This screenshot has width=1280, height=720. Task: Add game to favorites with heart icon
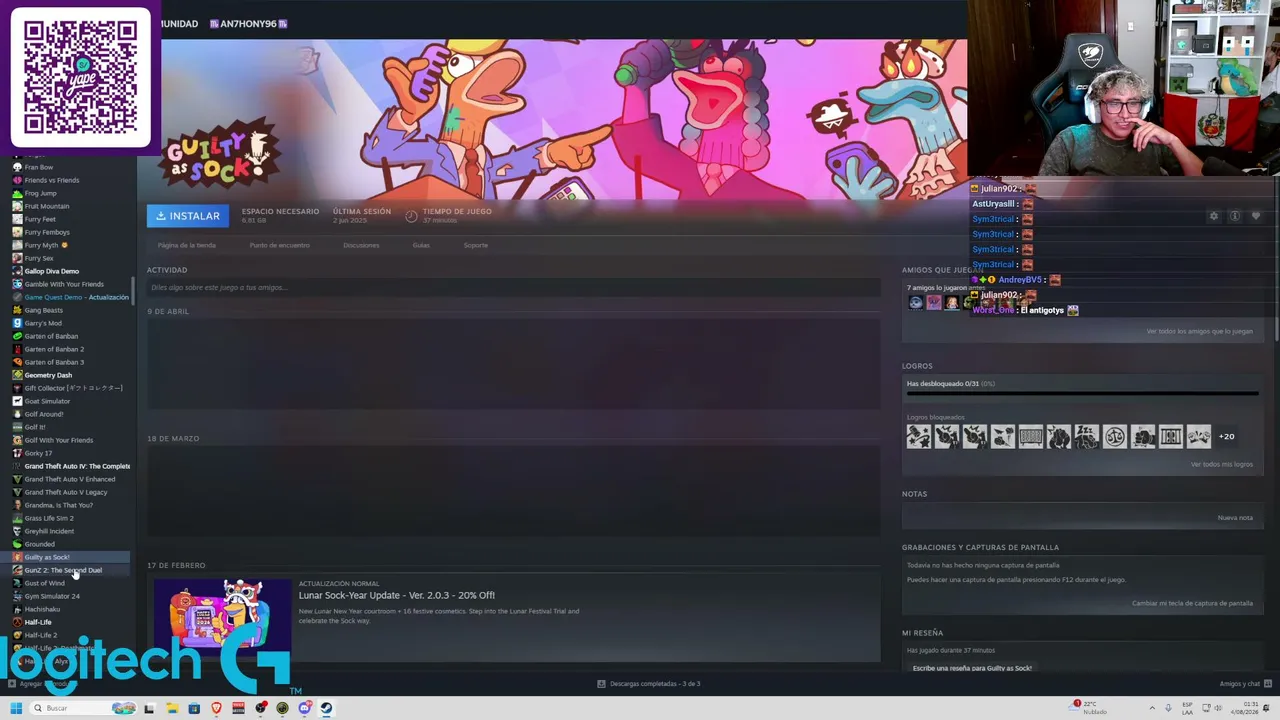coord(1256,216)
